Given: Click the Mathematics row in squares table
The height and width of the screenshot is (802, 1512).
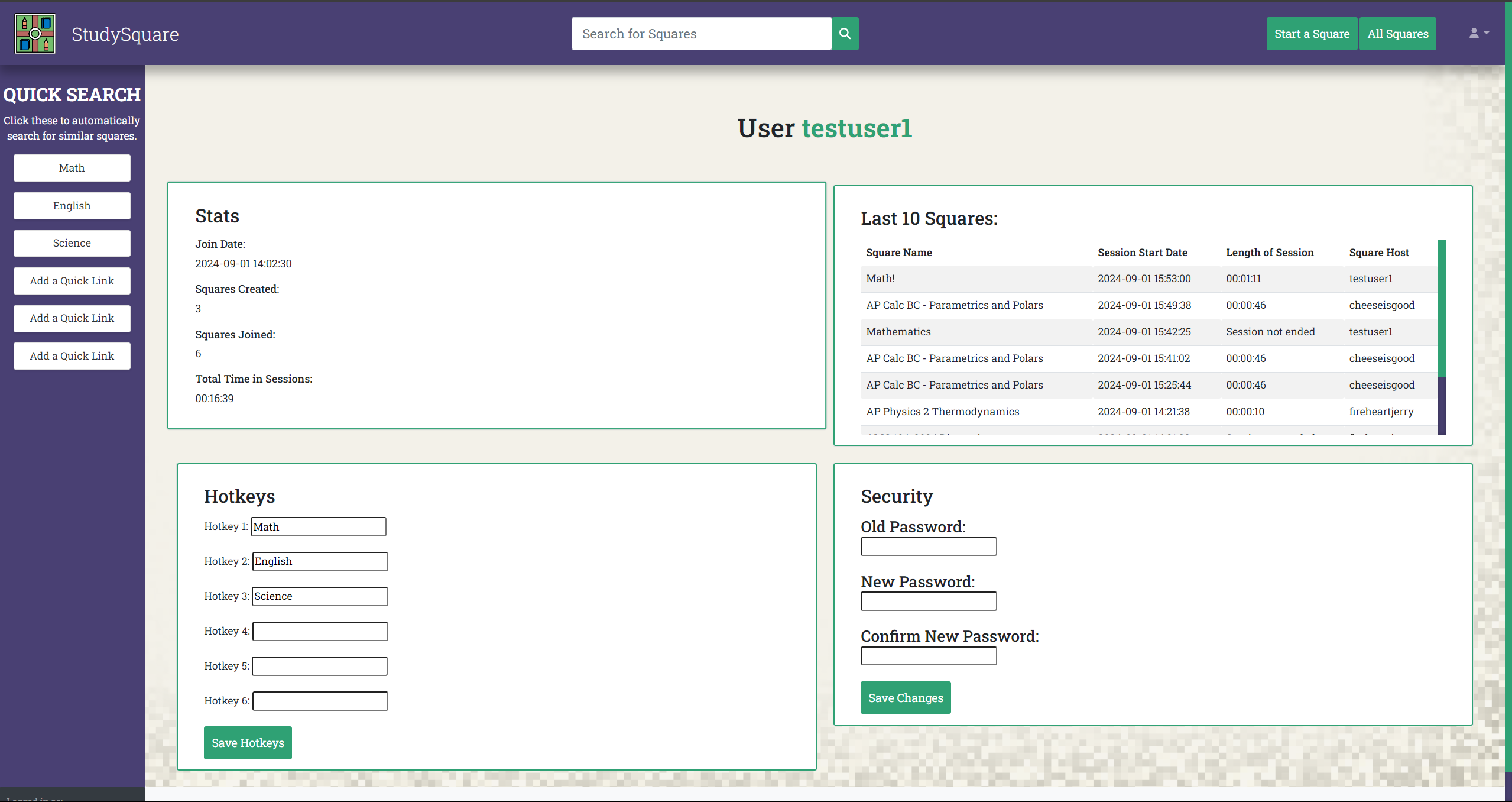Looking at the screenshot, I should point(898,332).
